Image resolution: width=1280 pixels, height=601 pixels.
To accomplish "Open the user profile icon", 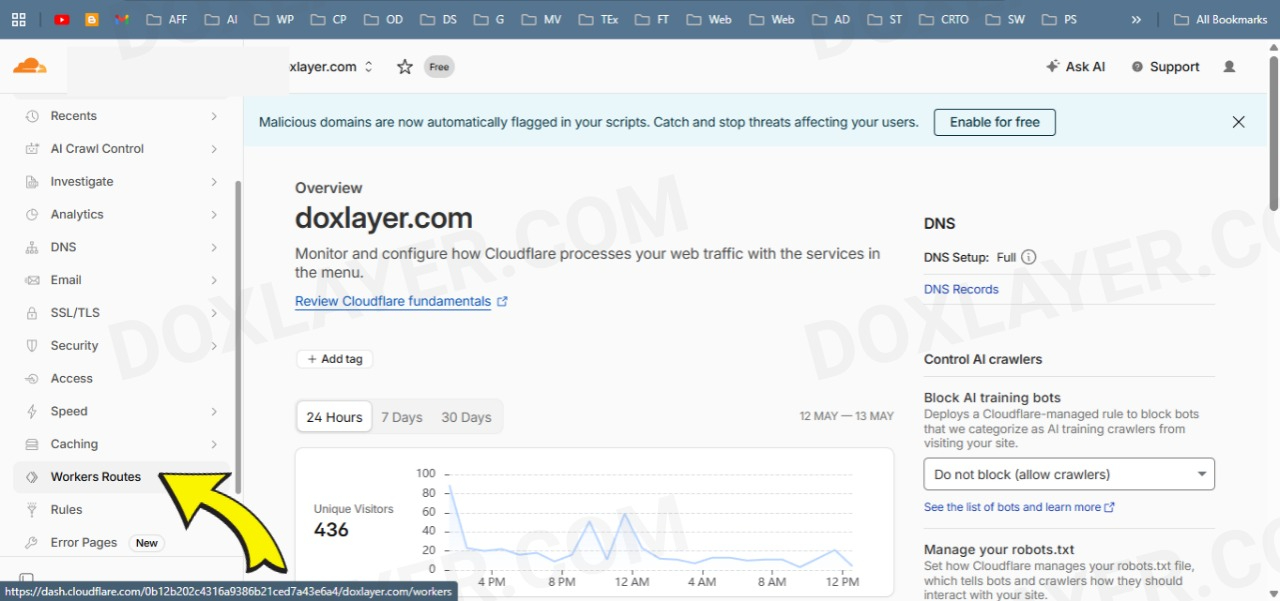I will click(1230, 67).
